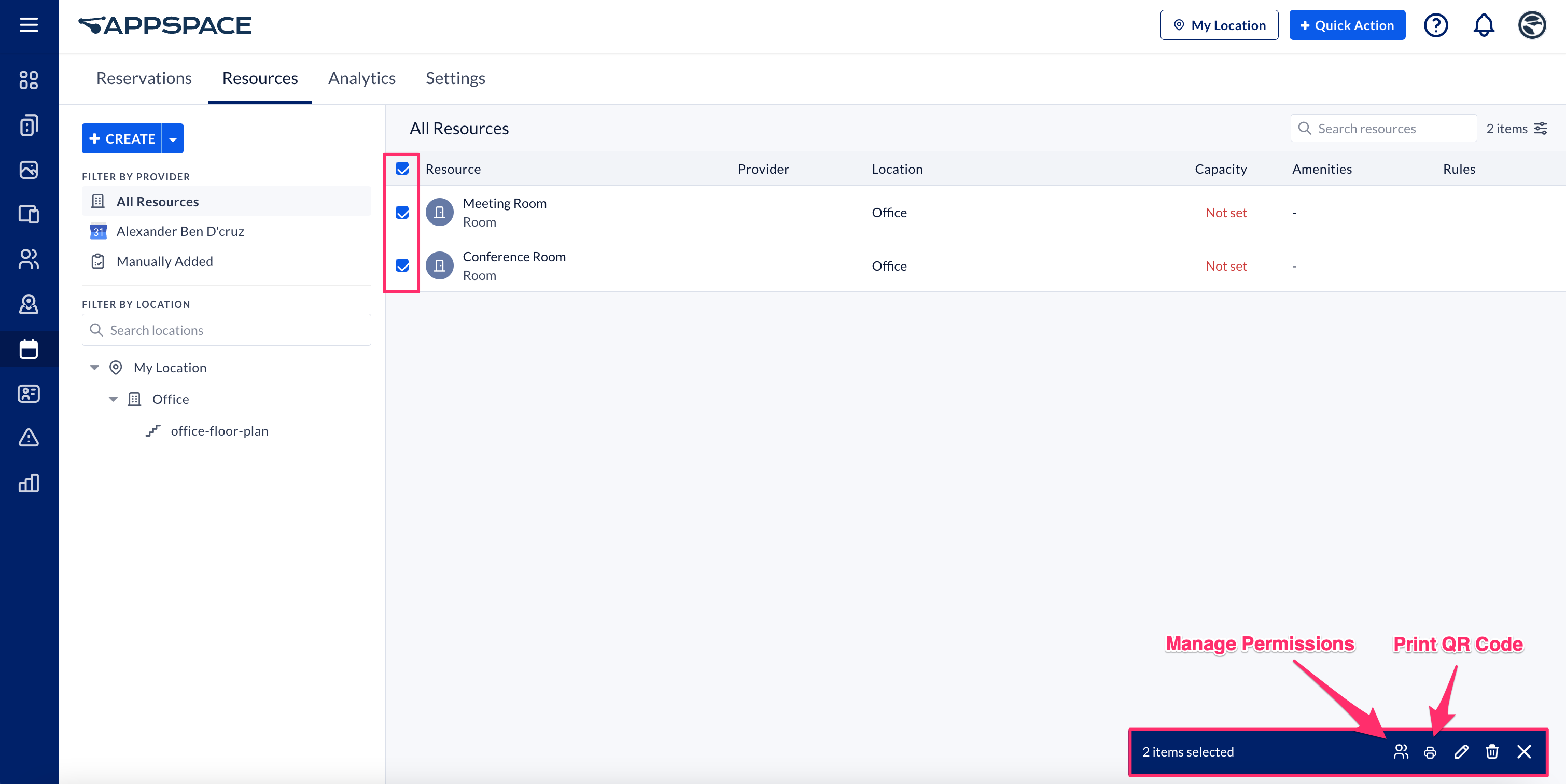Open the multi-screen channels icon in sidebar
1566x784 pixels.
tap(29, 215)
